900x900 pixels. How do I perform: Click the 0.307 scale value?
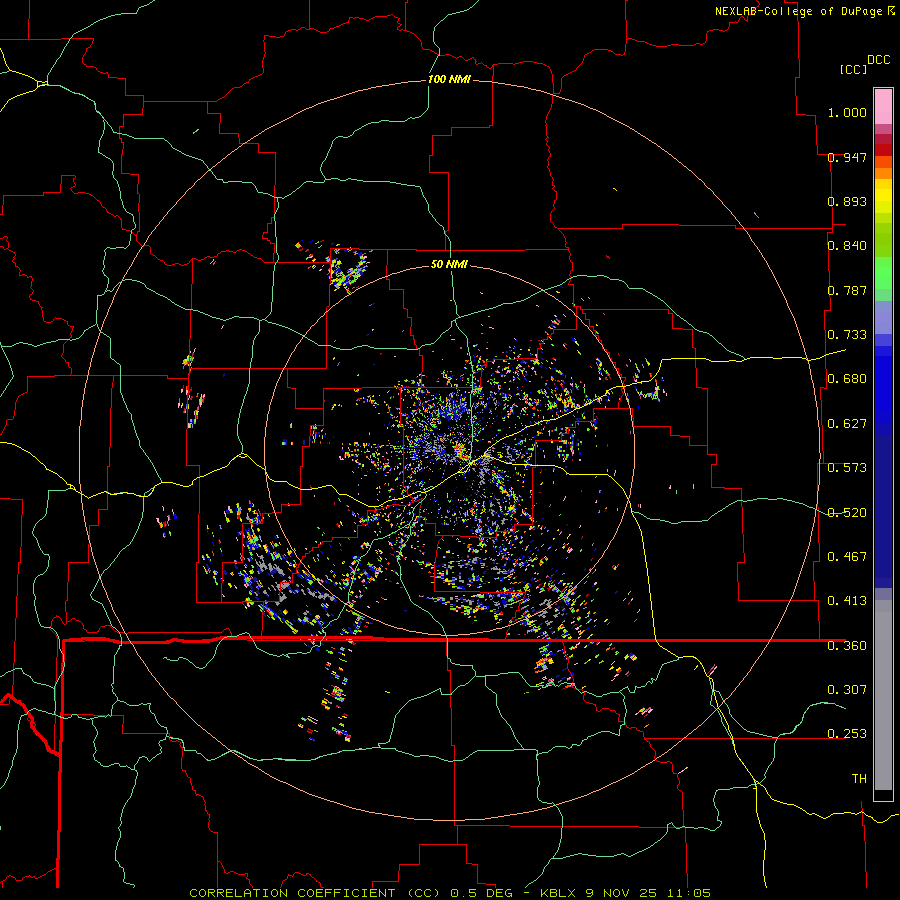[x=847, y=690]
